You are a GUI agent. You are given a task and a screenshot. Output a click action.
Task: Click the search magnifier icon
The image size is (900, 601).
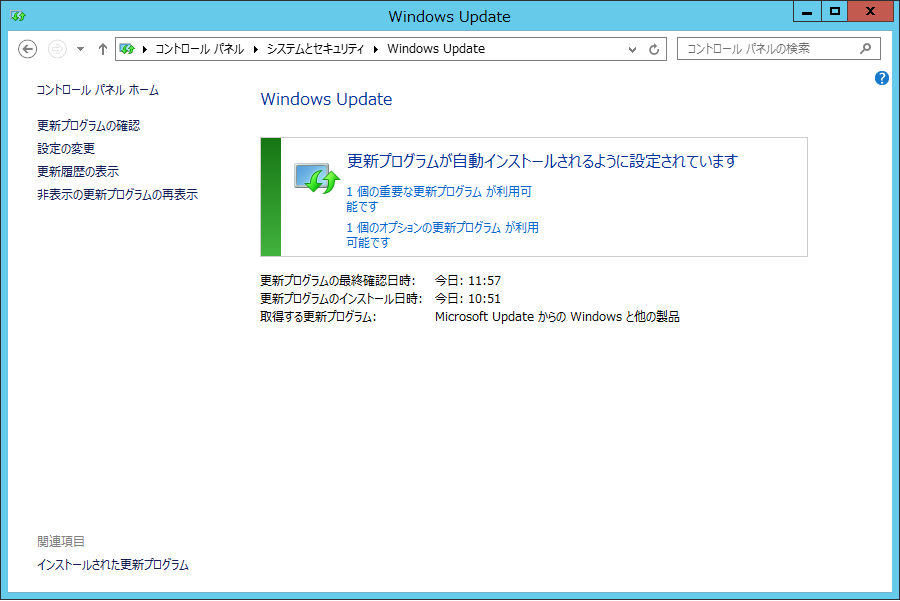866,49
